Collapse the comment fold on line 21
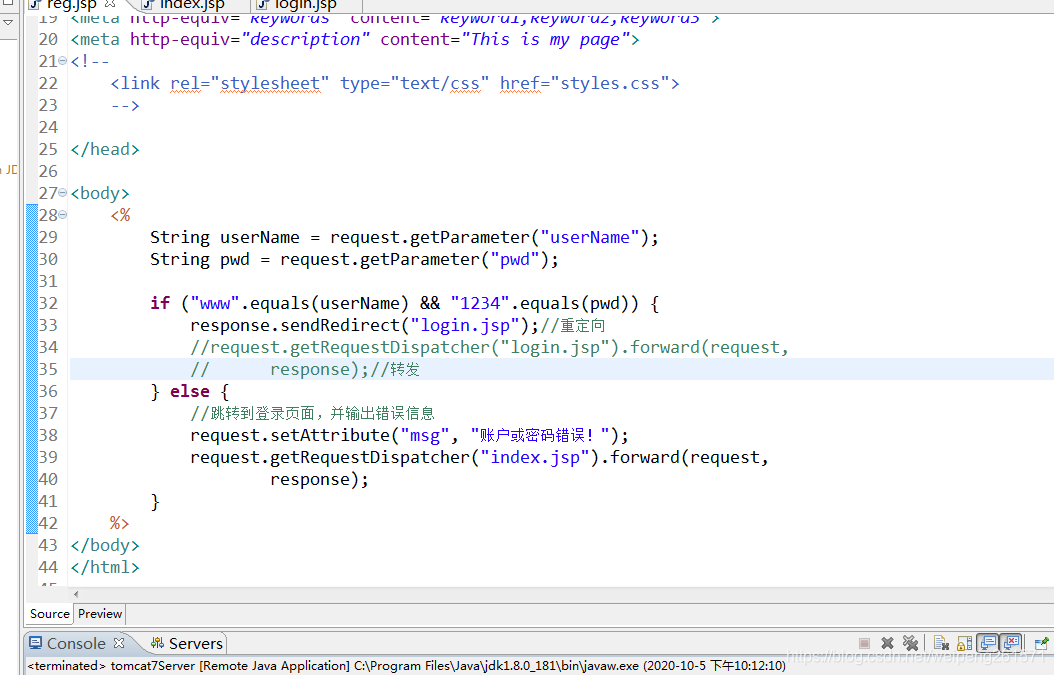The width and height of the screenshot is (1054, 675). pos(63,61)
